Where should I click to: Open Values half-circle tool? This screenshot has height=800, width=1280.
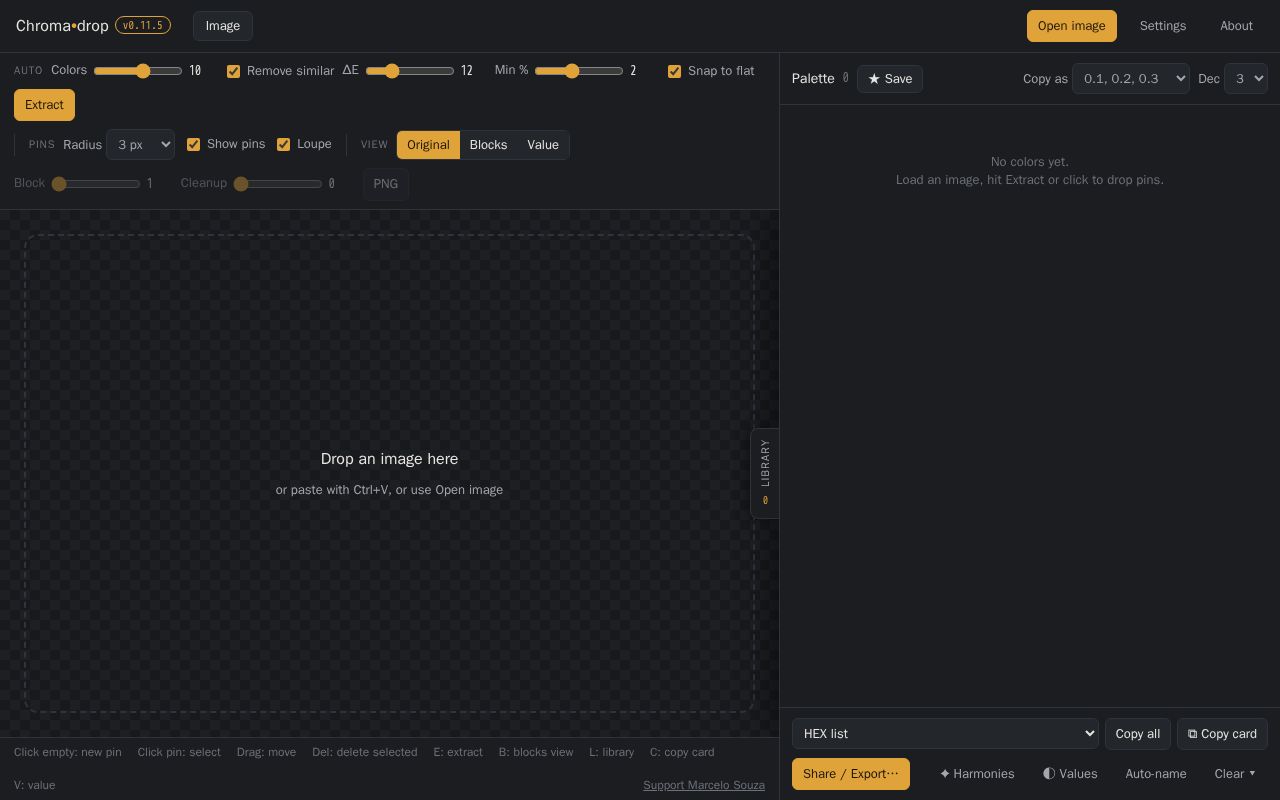[1070, 774]
